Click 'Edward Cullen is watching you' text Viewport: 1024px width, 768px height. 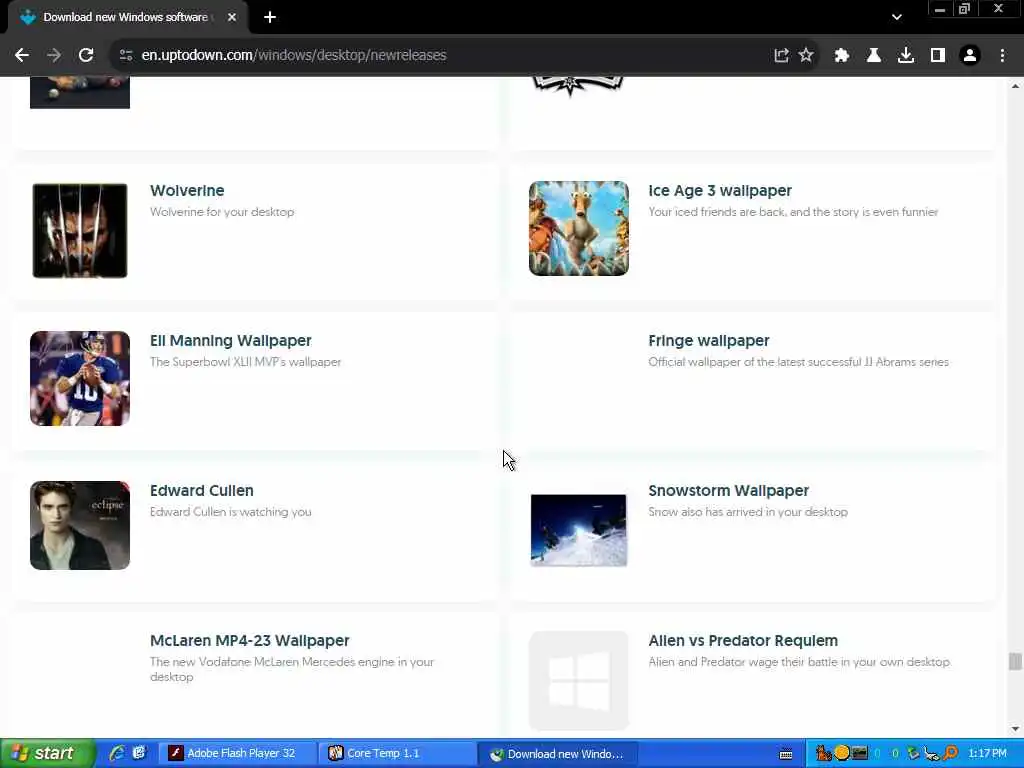[231, 512]
